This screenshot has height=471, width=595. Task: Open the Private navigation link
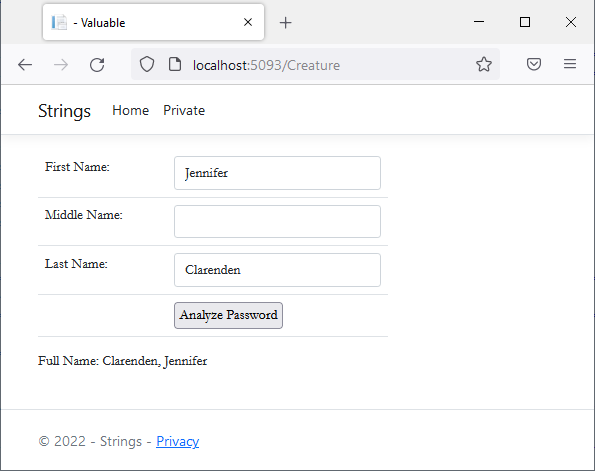pyautogui.click(x=184, y=110)
